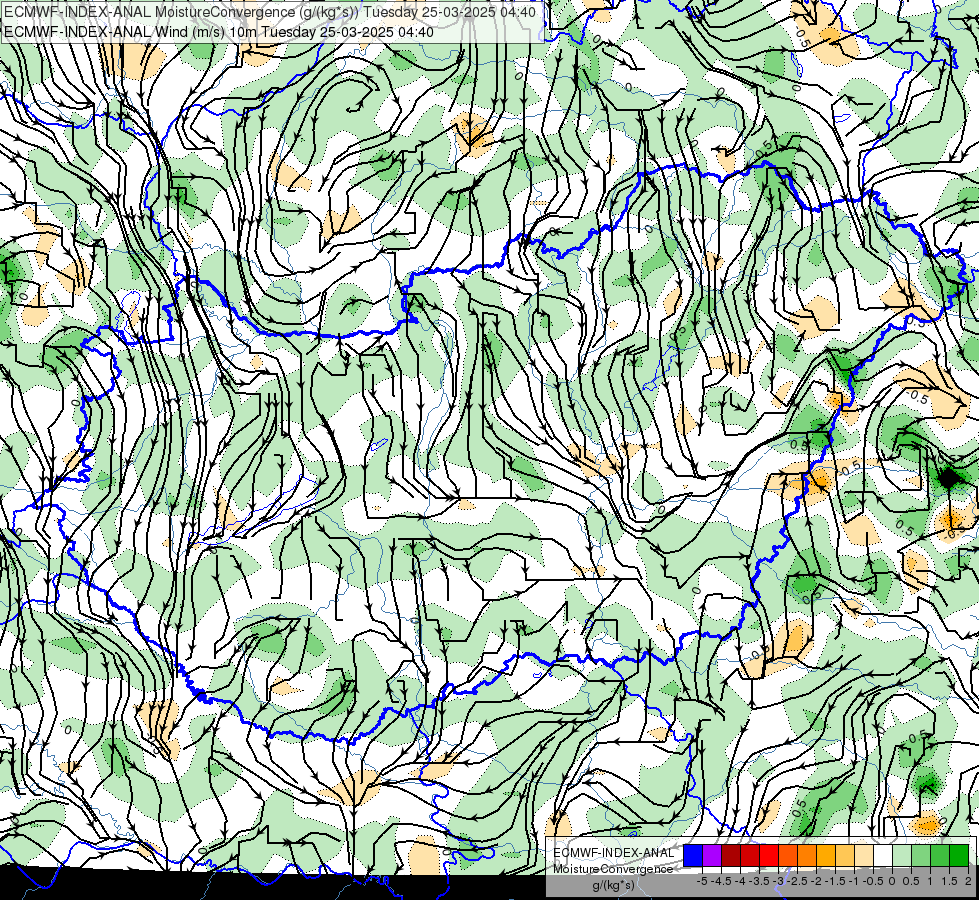Screen dimensions: 979x900
Task: Click the legend tick value -2.5
Action: pos(797,881)
